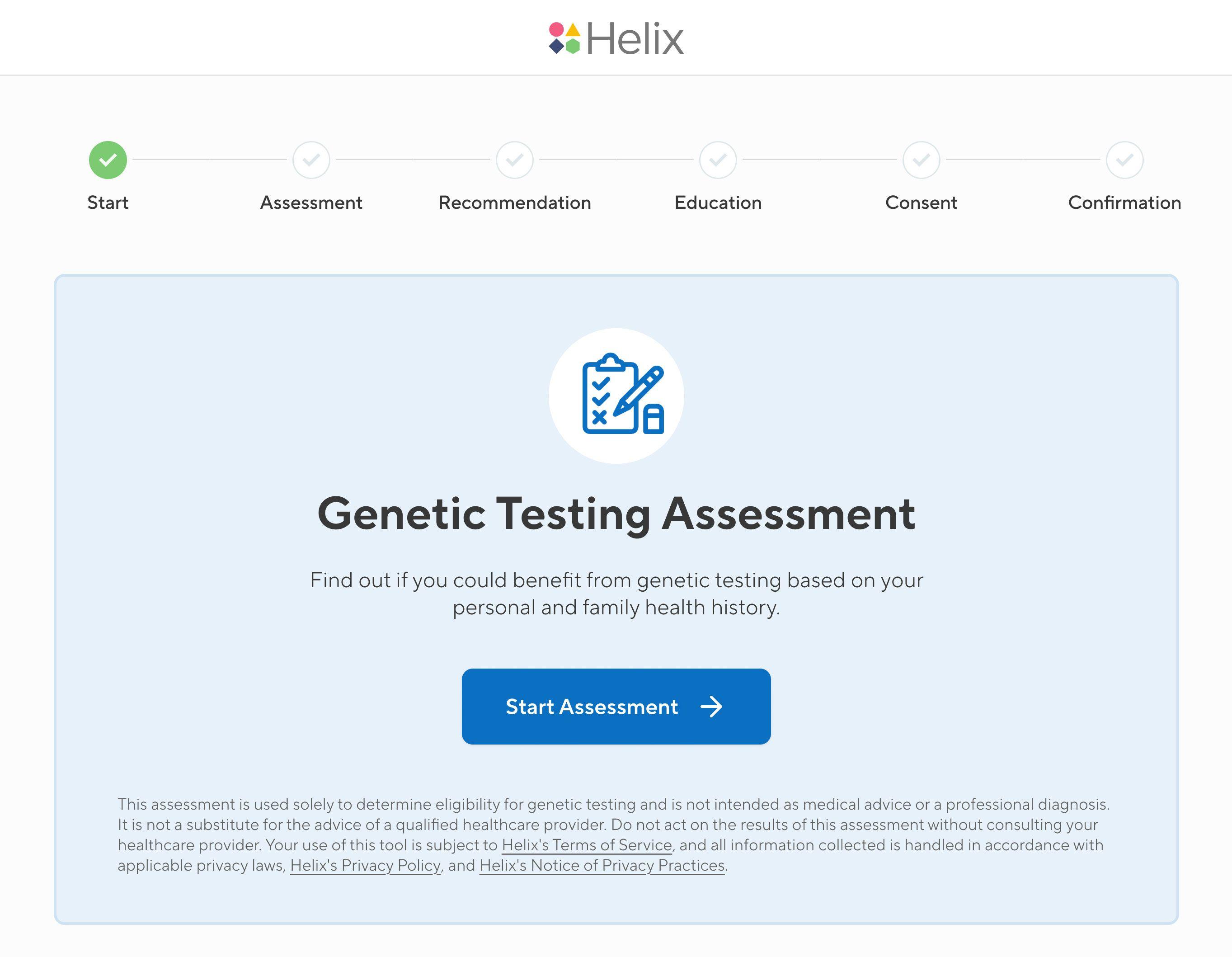Jump to the Confirmation step label
Screen dimensions: 1232x957
click(x=1125, y=203)
